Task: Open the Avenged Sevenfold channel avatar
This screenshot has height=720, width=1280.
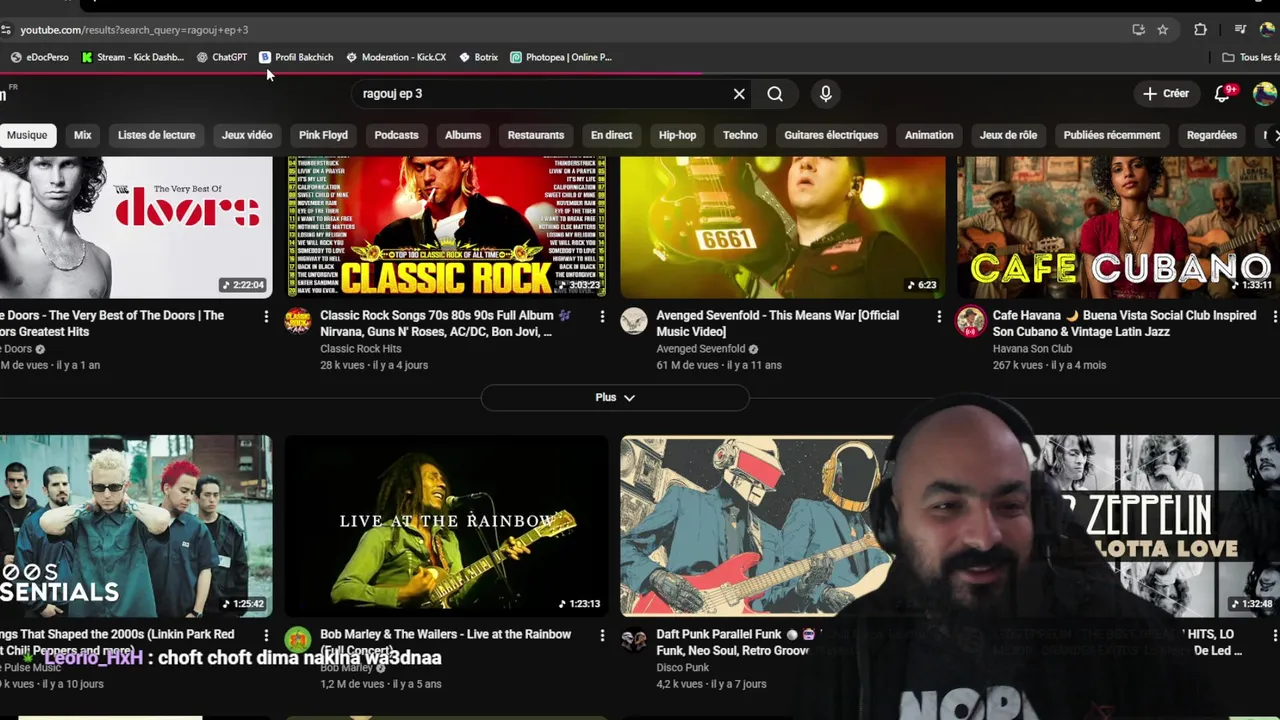Action: pyautogui.click(x=634, y=320)
